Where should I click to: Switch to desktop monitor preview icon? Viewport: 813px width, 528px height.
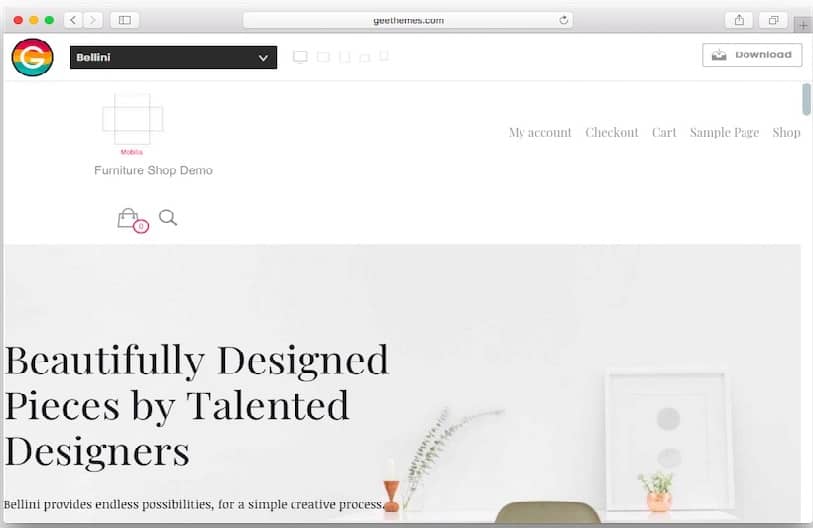pyautogui.click(x=300, y=57)
